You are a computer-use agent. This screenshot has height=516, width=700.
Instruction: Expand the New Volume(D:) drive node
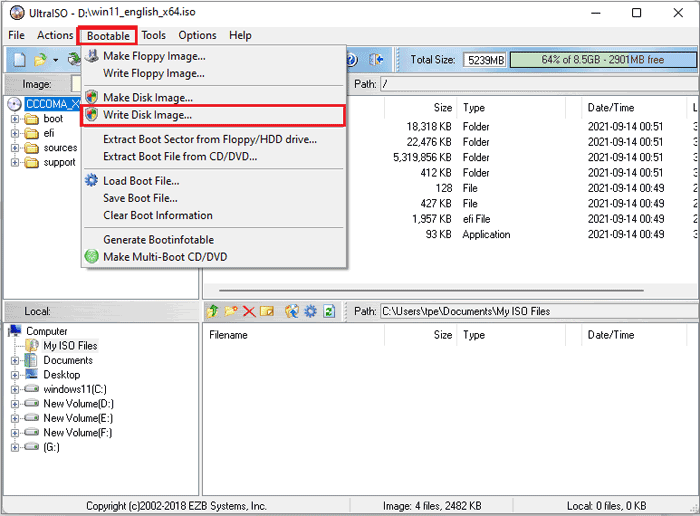click(x=15, y=404)
